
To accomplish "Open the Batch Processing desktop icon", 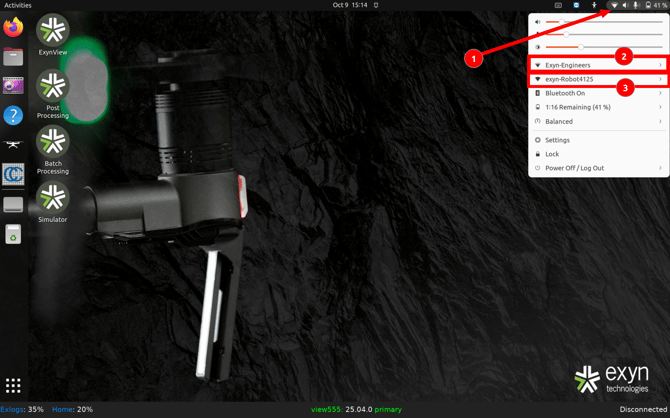I will [x=52, y=143].
